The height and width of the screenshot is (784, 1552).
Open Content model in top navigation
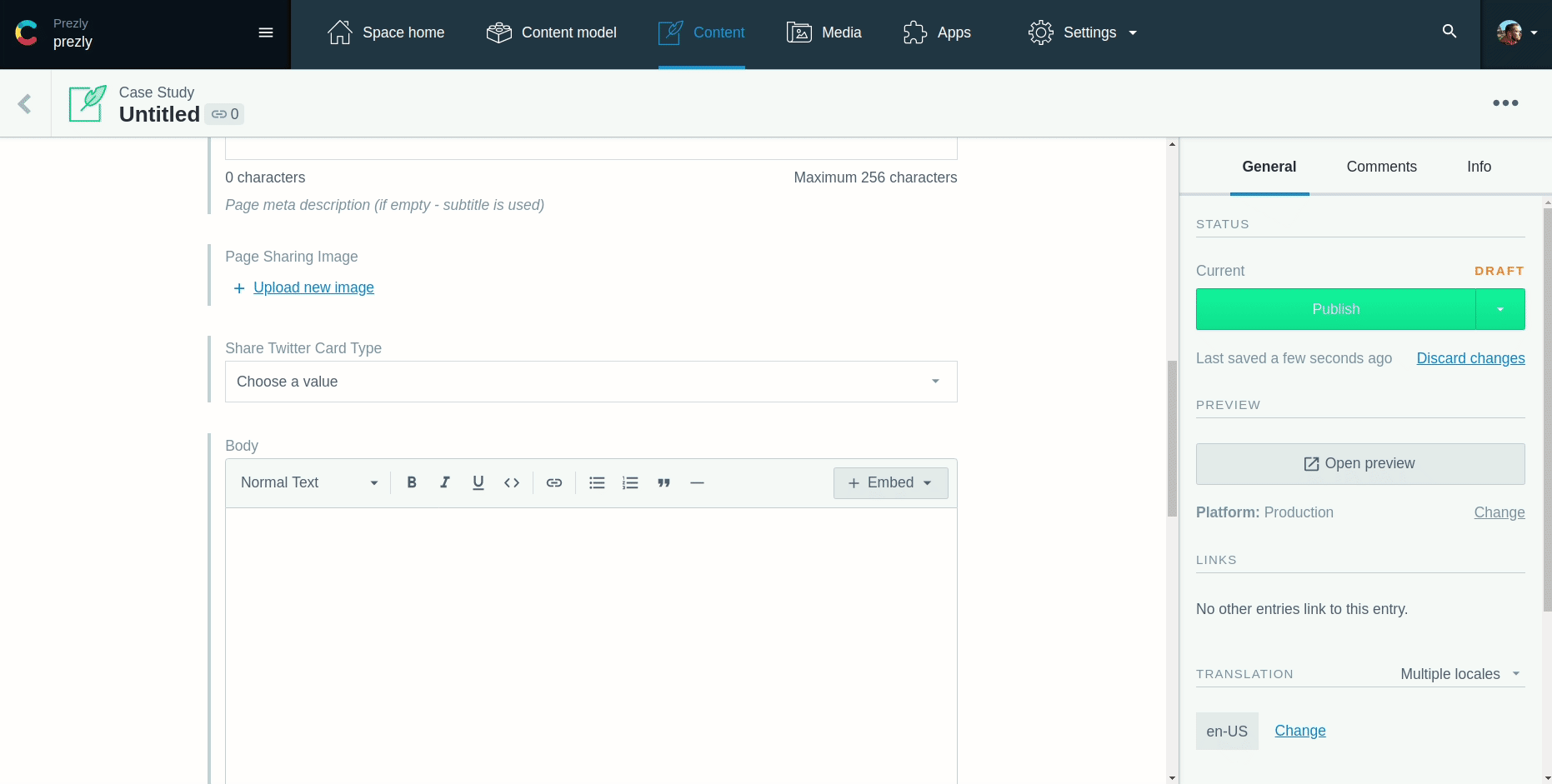552,32
